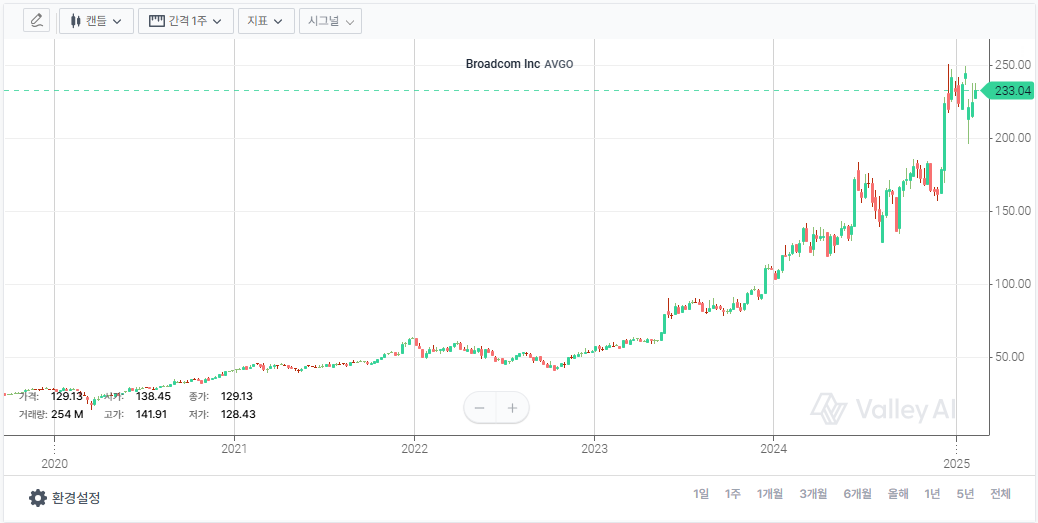This screenshot has width=1038, height=523.
Task: Click the 100.00 price axis label
Action: coord(1013,284)
